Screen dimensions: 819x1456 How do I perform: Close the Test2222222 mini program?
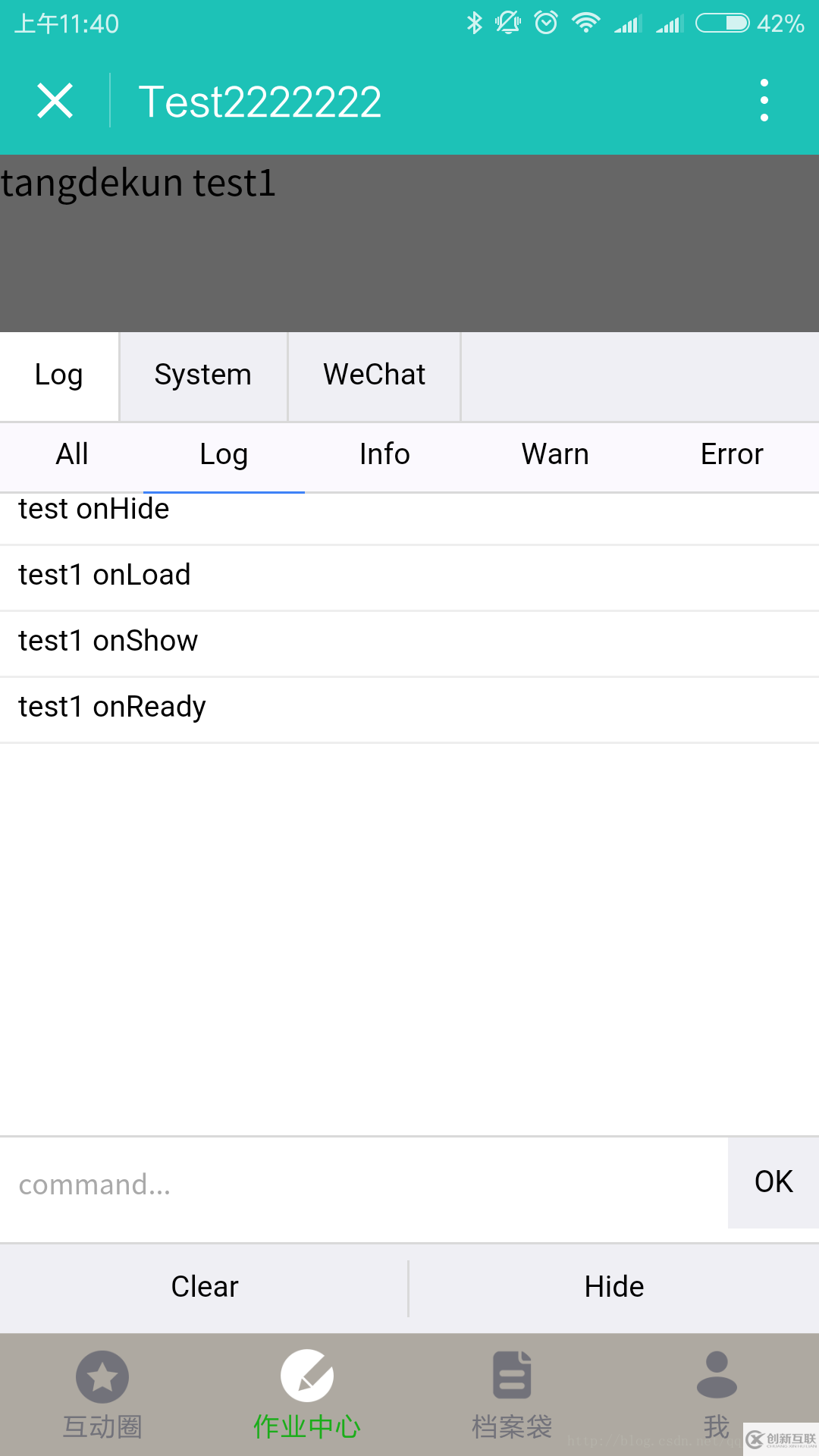tap(55, 101)
